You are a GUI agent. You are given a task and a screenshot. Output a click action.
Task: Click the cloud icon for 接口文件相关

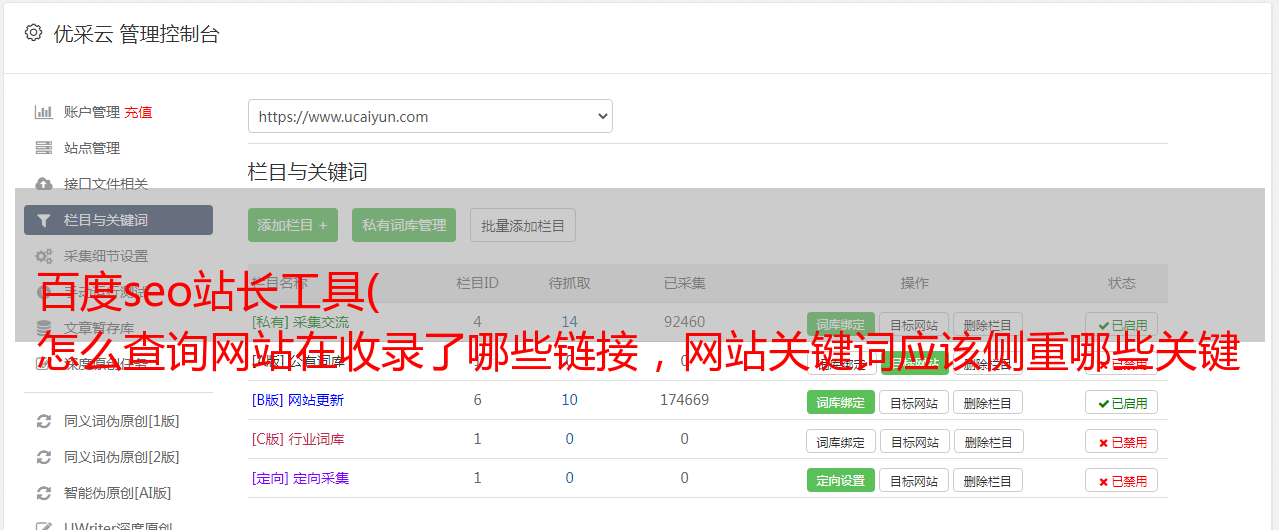43,184
